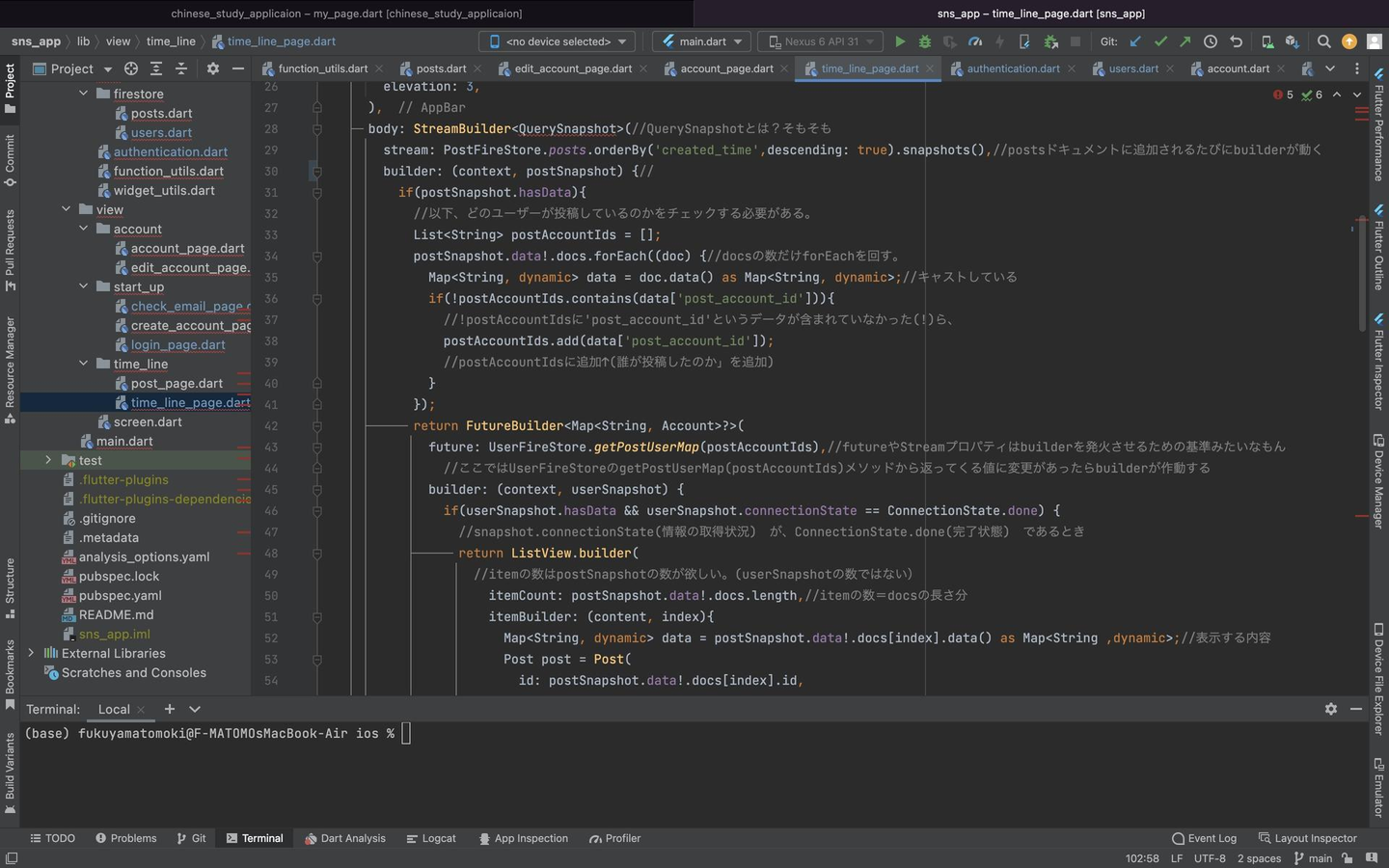
Task: Open the Terminal panel settings gear
Action: [x=1331, y=709]
